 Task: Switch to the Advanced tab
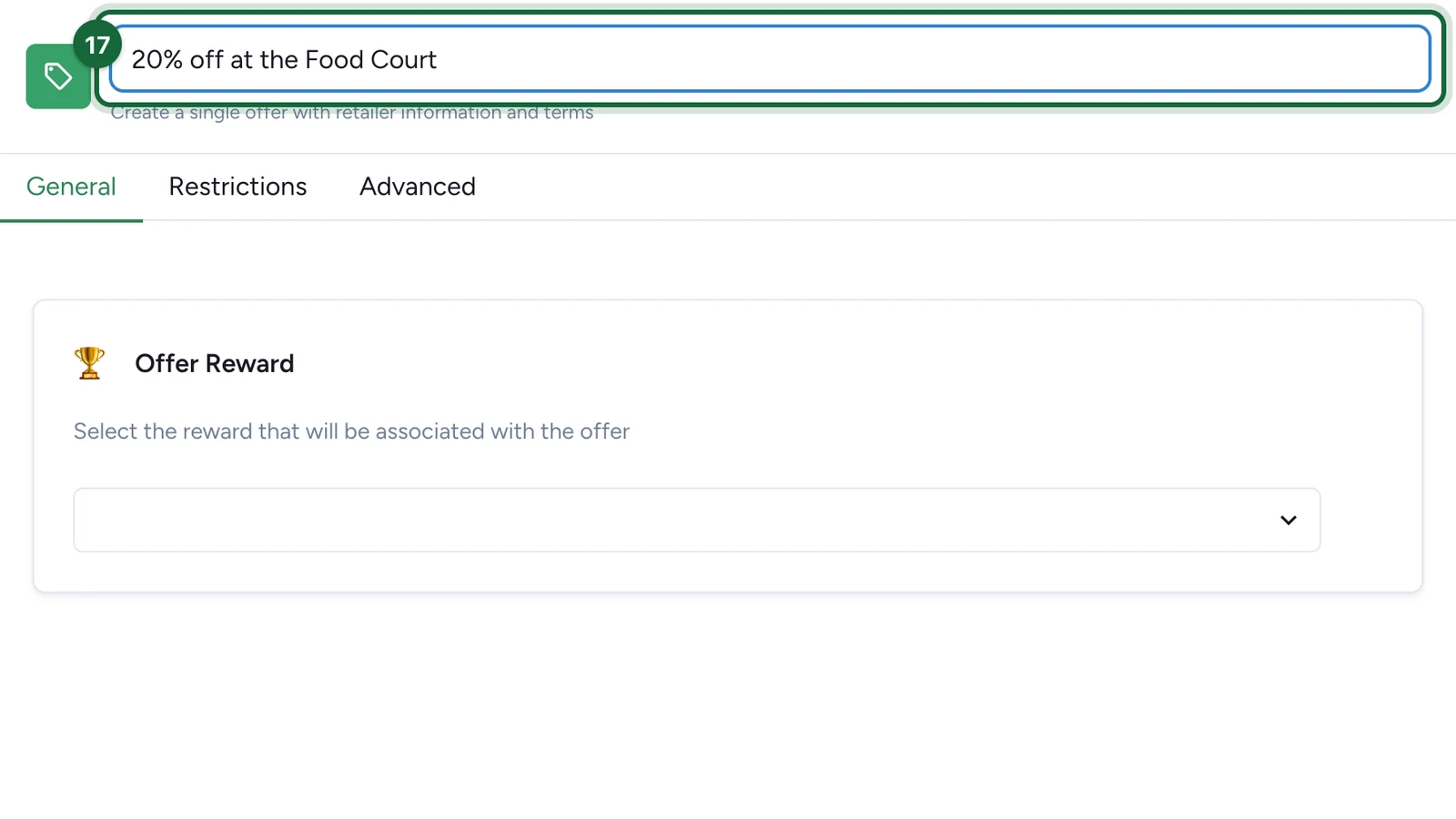[418, 187]
